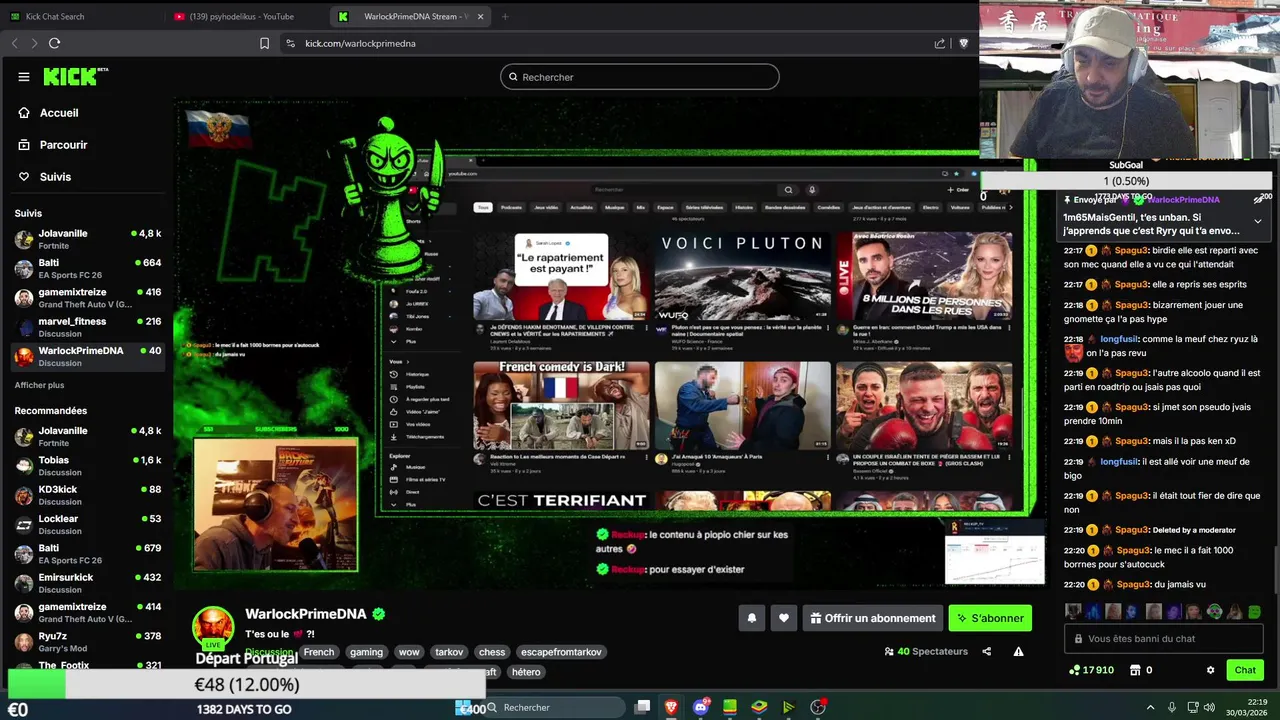Open Brave shields icon

(964, 43)
